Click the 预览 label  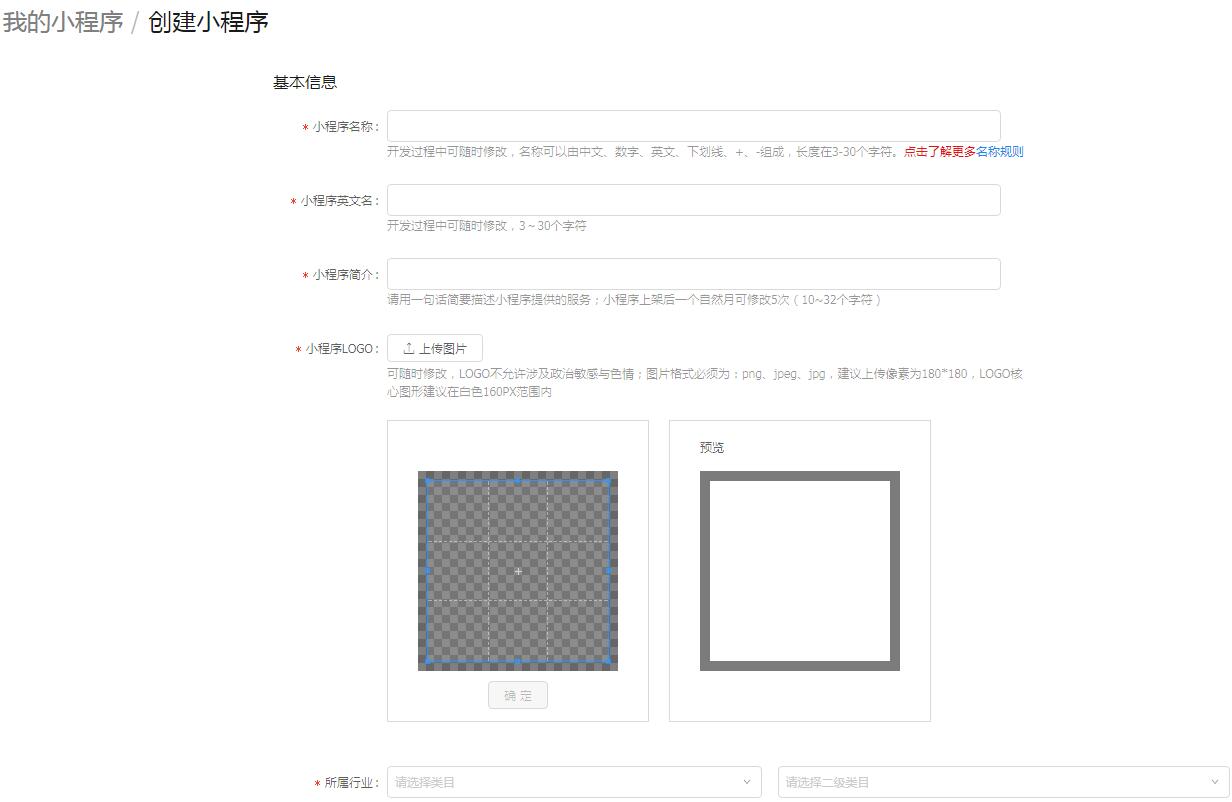point(712,448)
